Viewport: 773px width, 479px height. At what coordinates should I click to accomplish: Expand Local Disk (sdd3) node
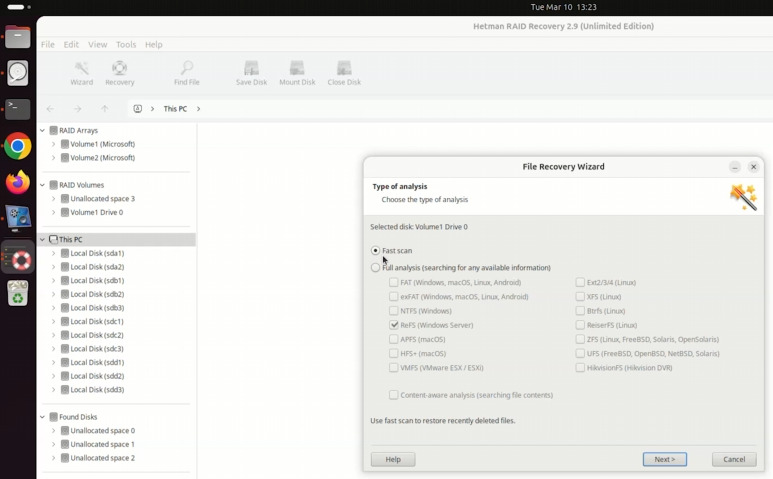[x=53, y=390]
